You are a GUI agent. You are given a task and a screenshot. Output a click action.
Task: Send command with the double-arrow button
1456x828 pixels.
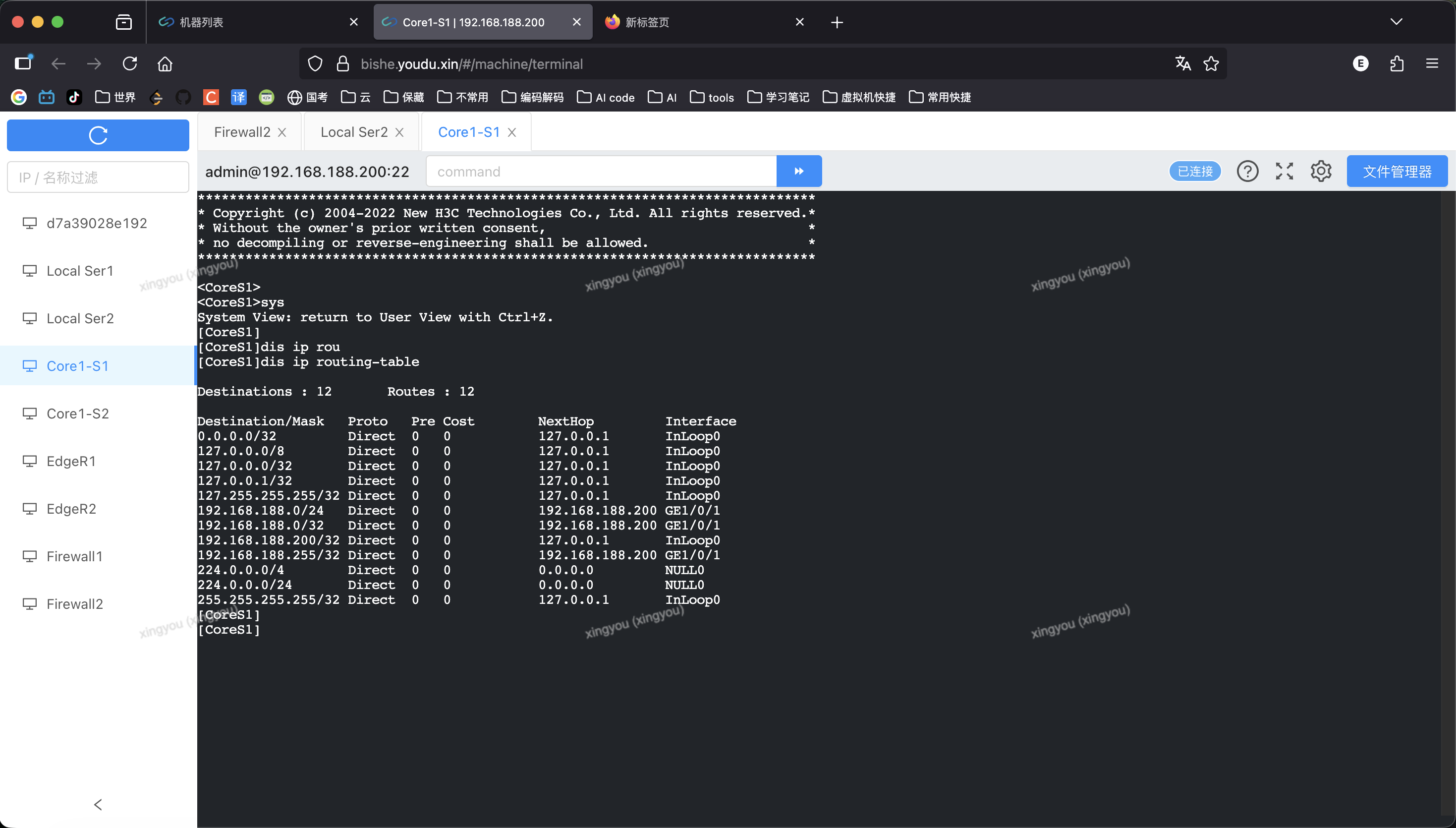tap(798, 171)
